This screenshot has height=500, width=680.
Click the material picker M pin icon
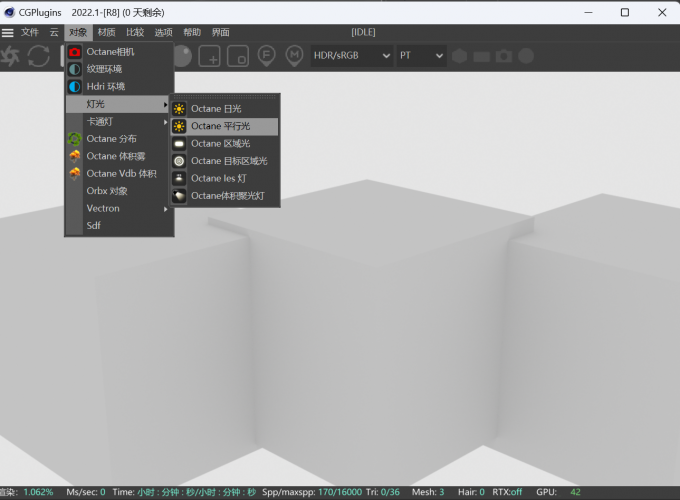[294, 56]
